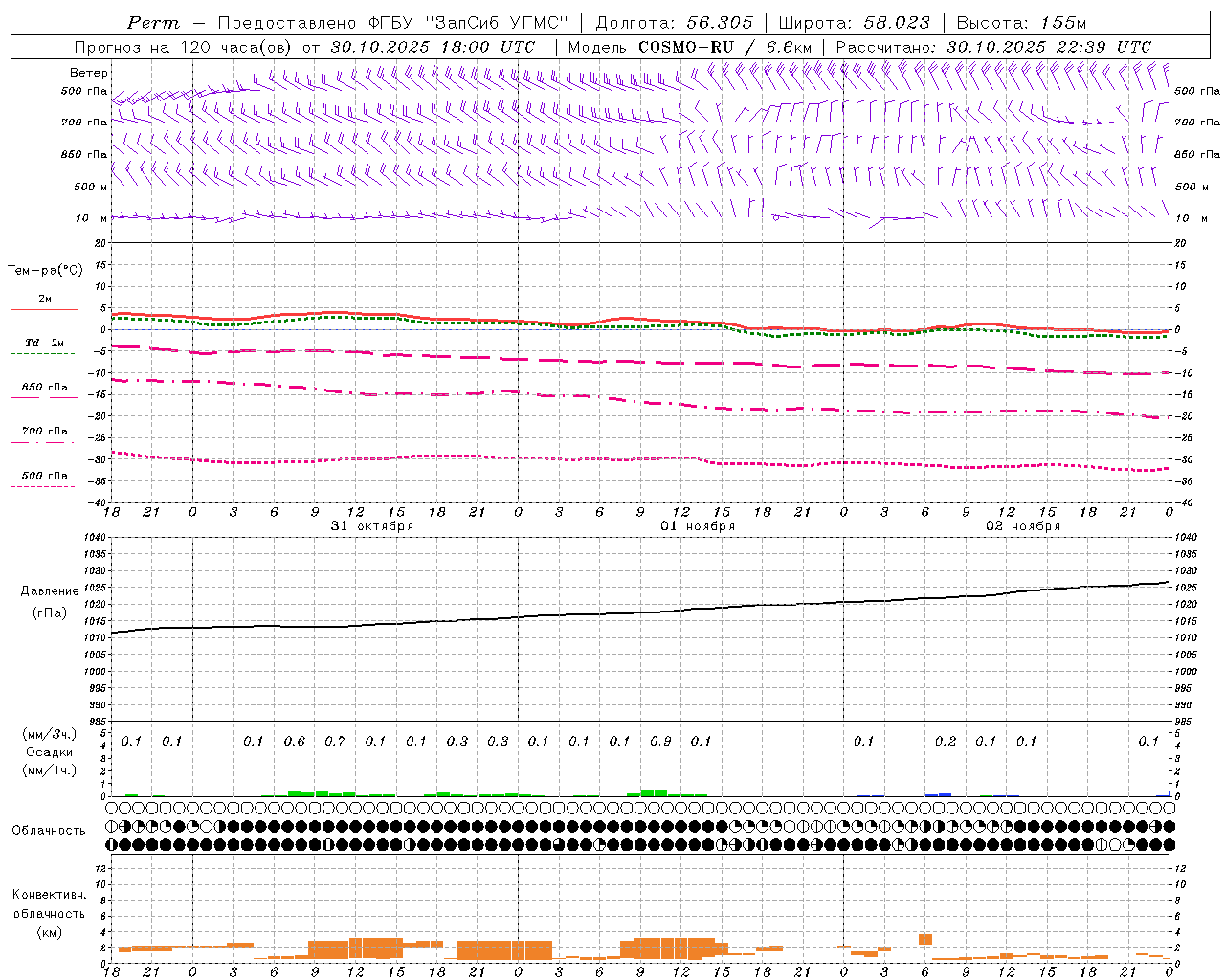Click the "0.7" precipitation value

pos(335,742)
